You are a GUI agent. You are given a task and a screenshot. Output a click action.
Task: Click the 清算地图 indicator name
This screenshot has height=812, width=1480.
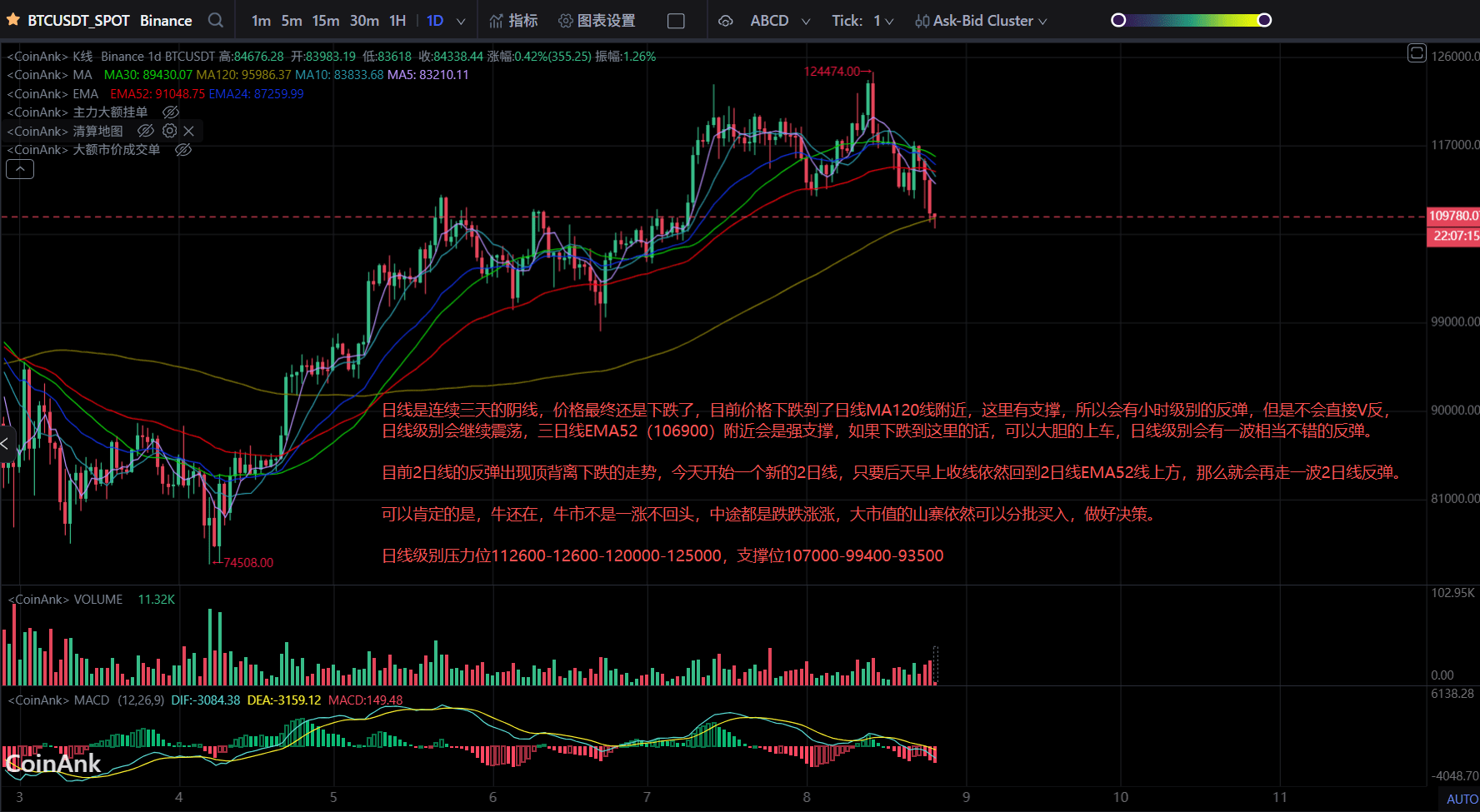[x=97, y=131]
